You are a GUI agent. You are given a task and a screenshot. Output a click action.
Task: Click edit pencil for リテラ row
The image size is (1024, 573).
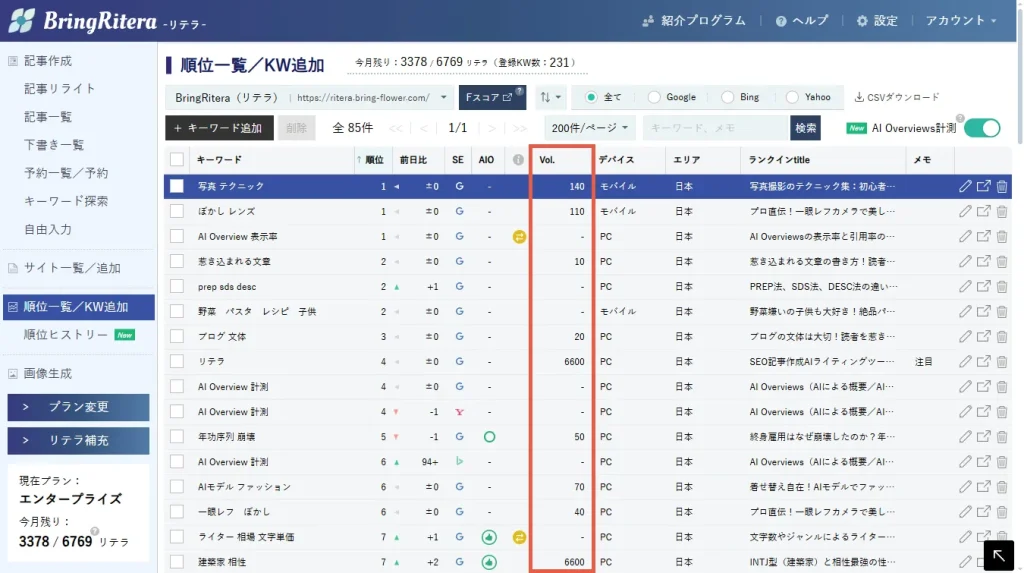[x=965, y=361]
